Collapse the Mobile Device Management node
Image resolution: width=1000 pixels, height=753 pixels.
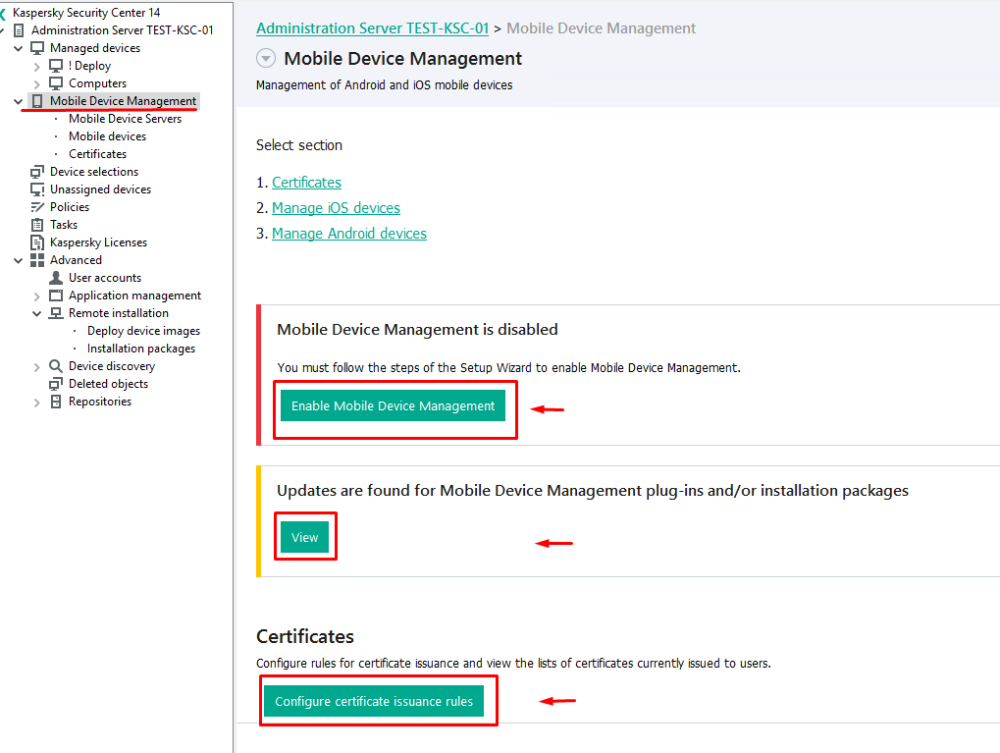pyautogui.click(x=18, y=101)
